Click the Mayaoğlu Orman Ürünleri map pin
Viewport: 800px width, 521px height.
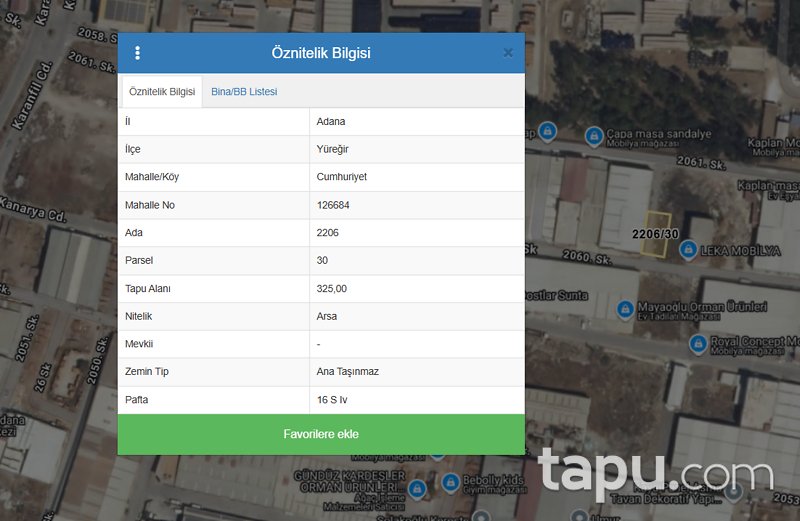coord(626,309)
